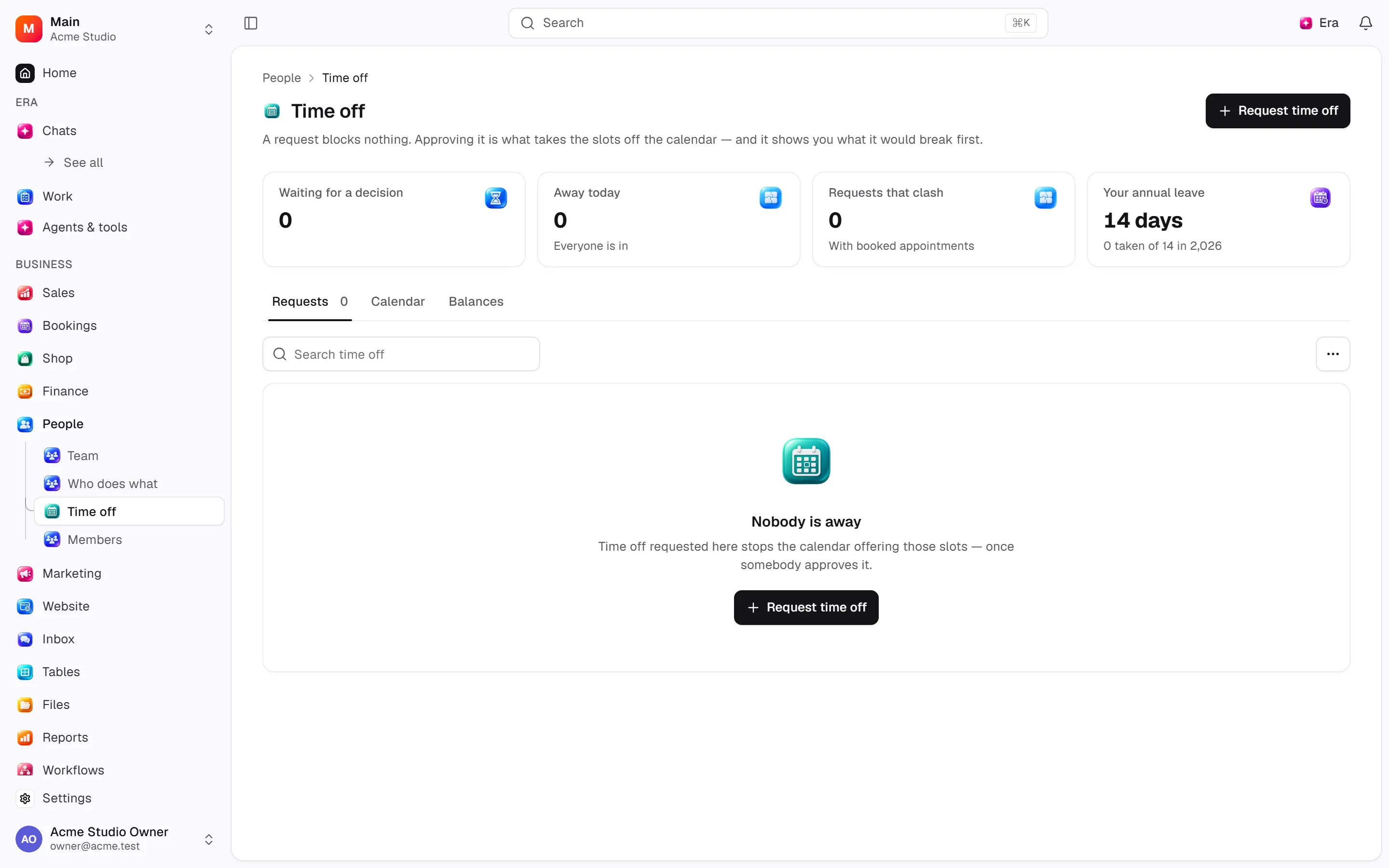Open Who does what page
The width and height of the screenshot is (1389, 868).
point(112,484)
